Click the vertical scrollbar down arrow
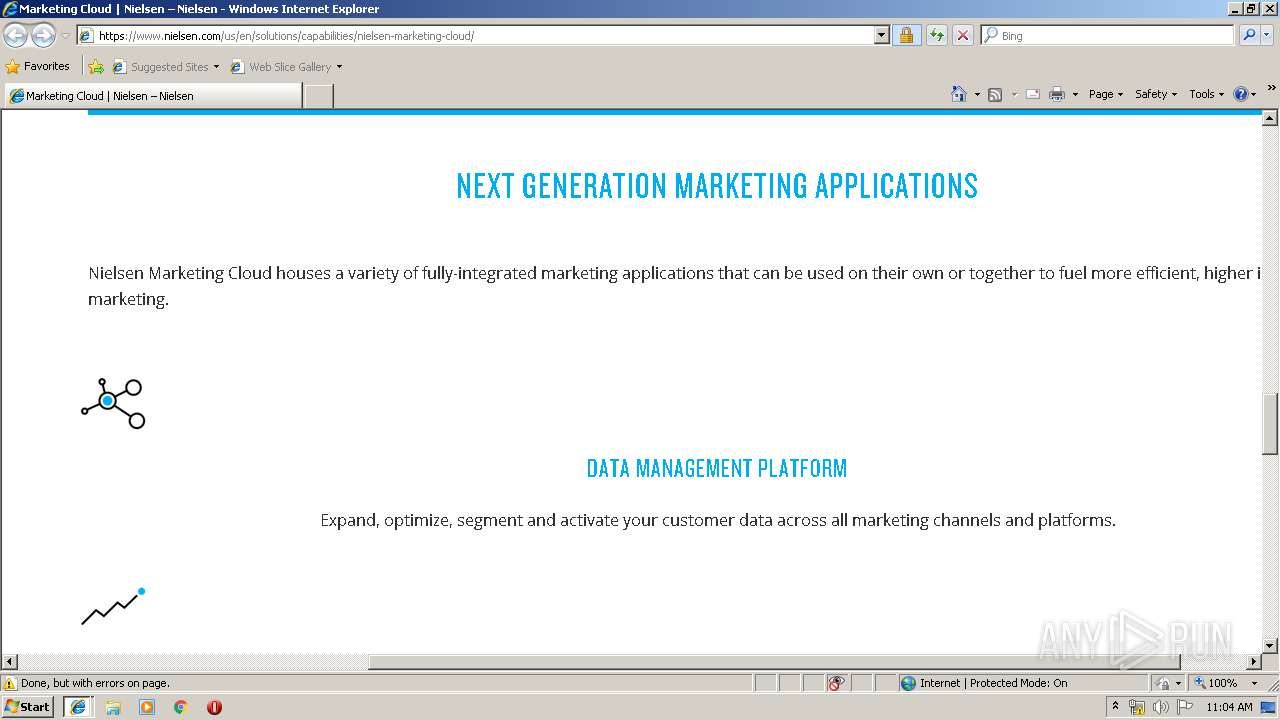The width and height of the screenshot is (1280, 720). pos(1270,646)
